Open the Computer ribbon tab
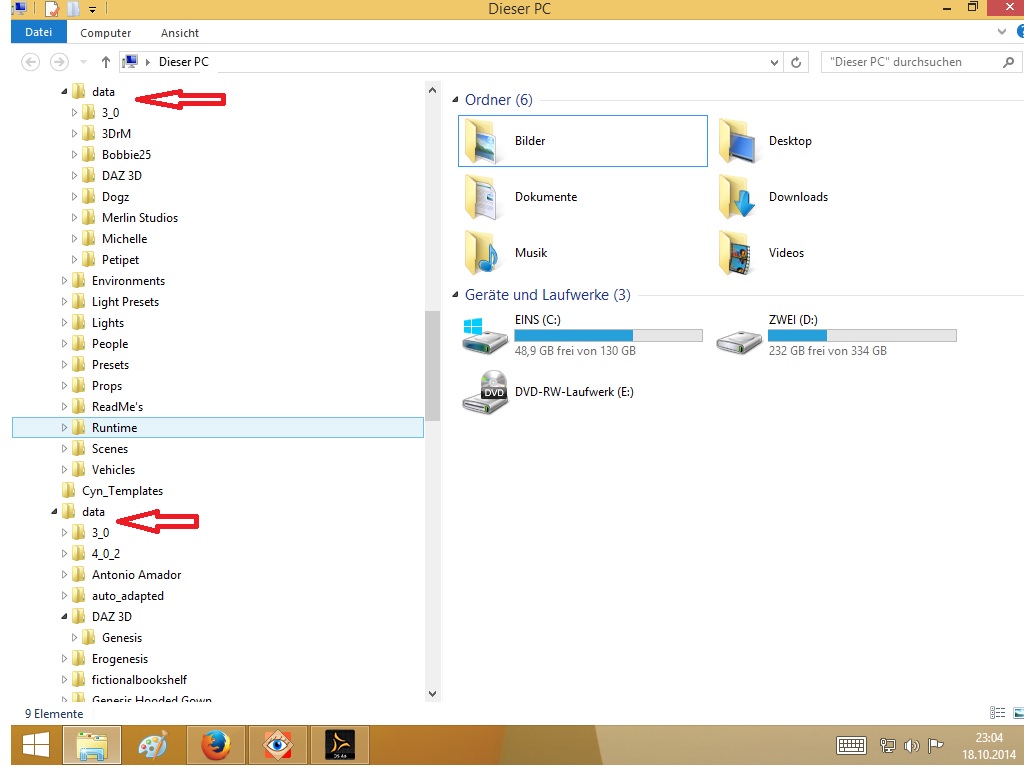The height and width of the screenshot is (768, 1024). pos(105,33)
